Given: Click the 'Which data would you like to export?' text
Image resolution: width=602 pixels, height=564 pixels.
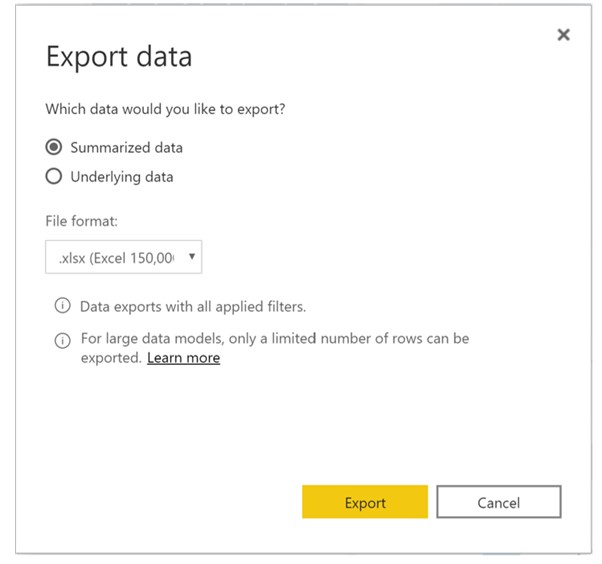Looking at the screenshot, I should [165, 109].
